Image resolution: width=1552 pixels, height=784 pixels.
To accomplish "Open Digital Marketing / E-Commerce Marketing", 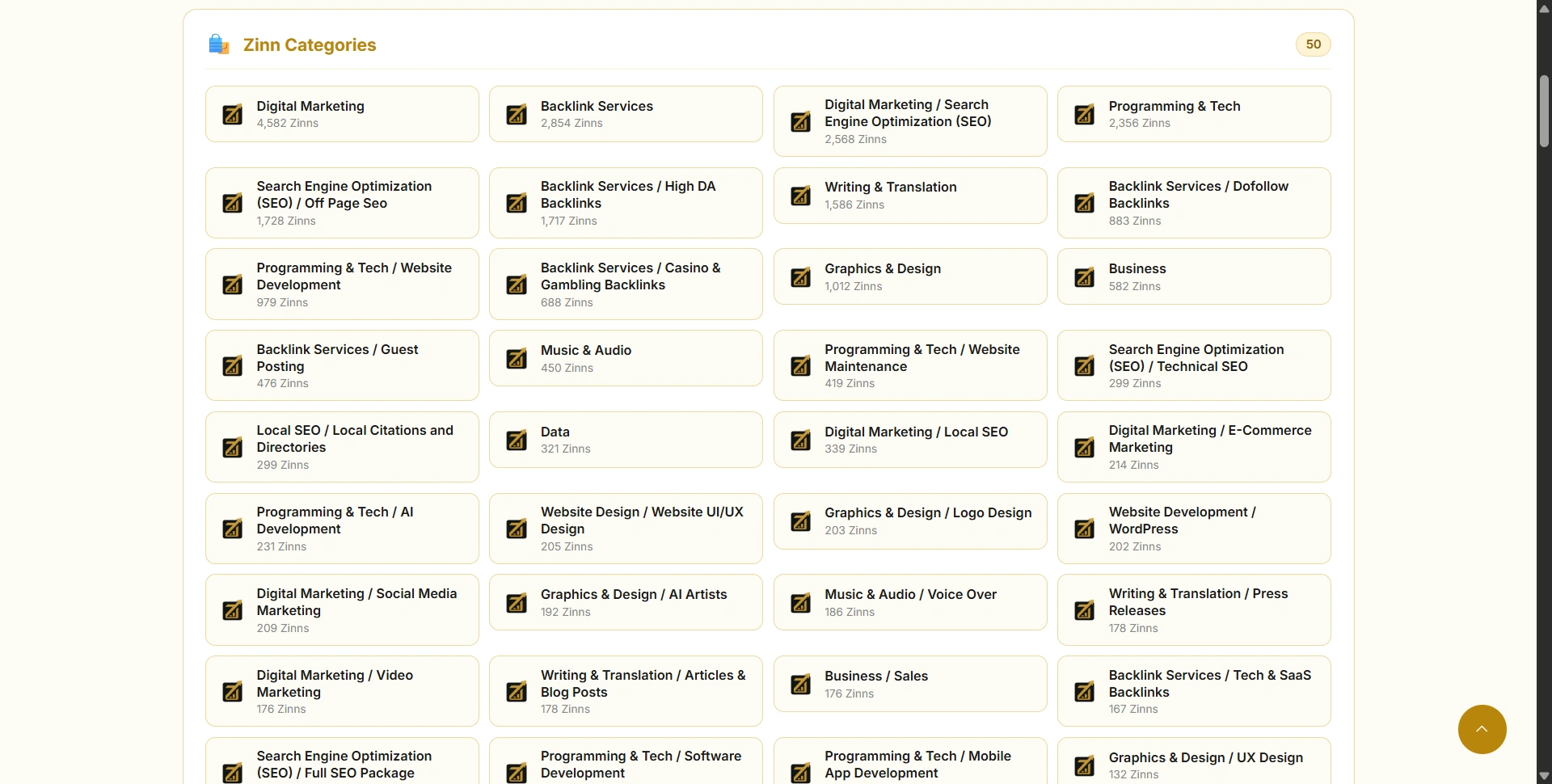I will point(1194,447).
